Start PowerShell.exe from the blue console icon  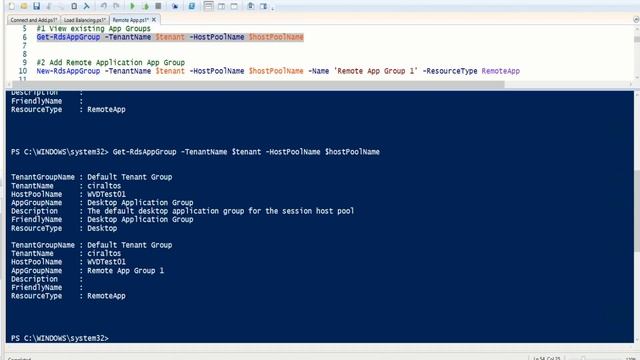(191, 6)
